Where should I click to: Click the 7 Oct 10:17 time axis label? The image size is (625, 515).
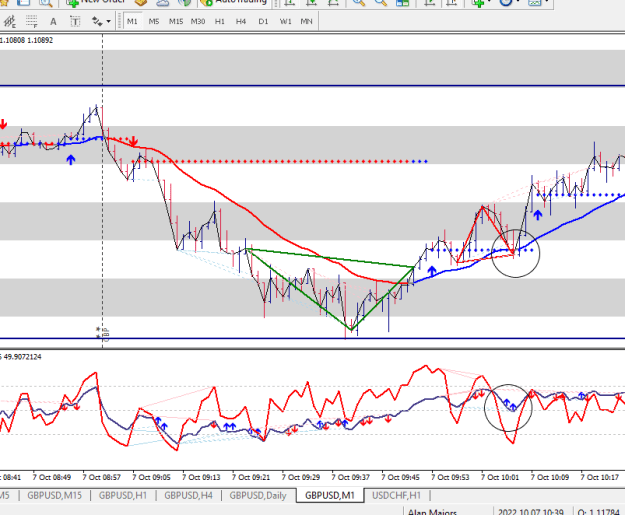tap(599, 477)
